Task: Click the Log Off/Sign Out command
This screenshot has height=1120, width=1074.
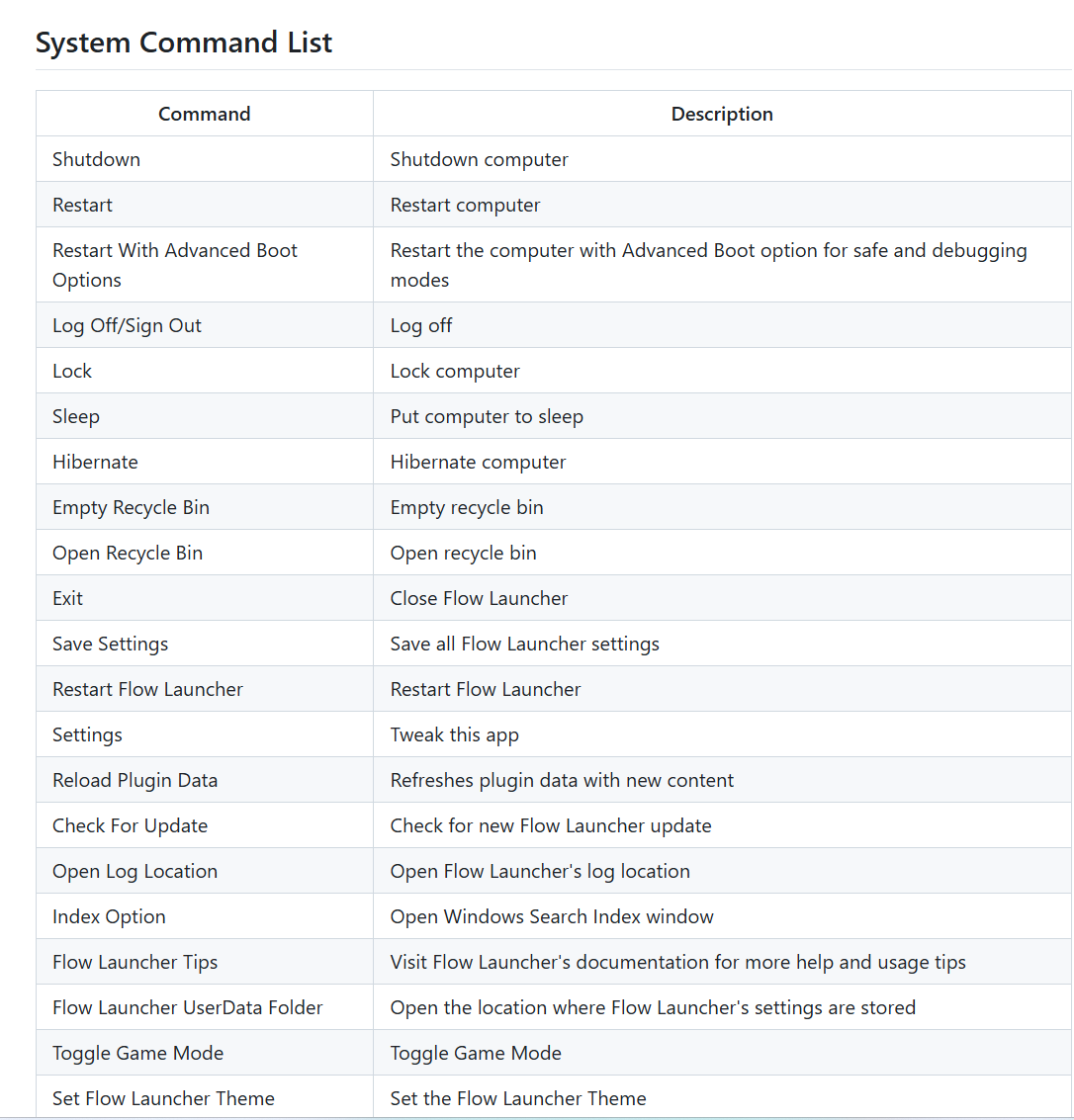Action: tap(128, 325)
